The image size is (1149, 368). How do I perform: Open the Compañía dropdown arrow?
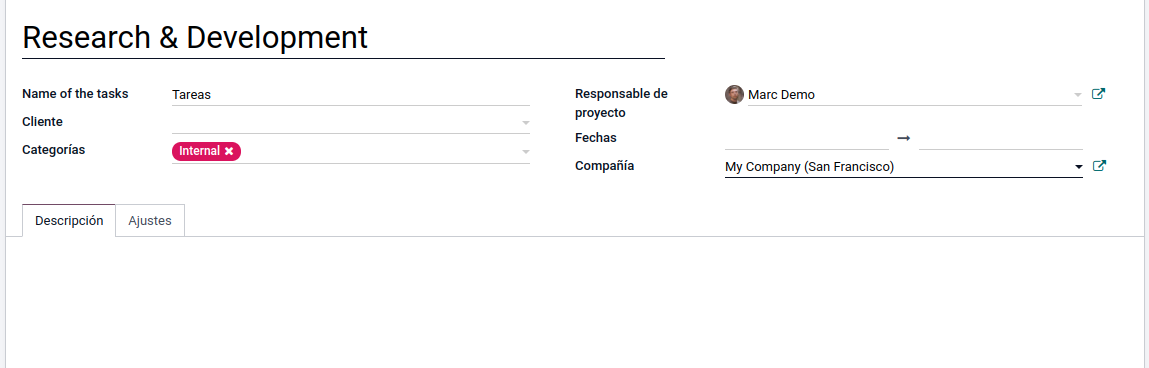point(1078,167)
